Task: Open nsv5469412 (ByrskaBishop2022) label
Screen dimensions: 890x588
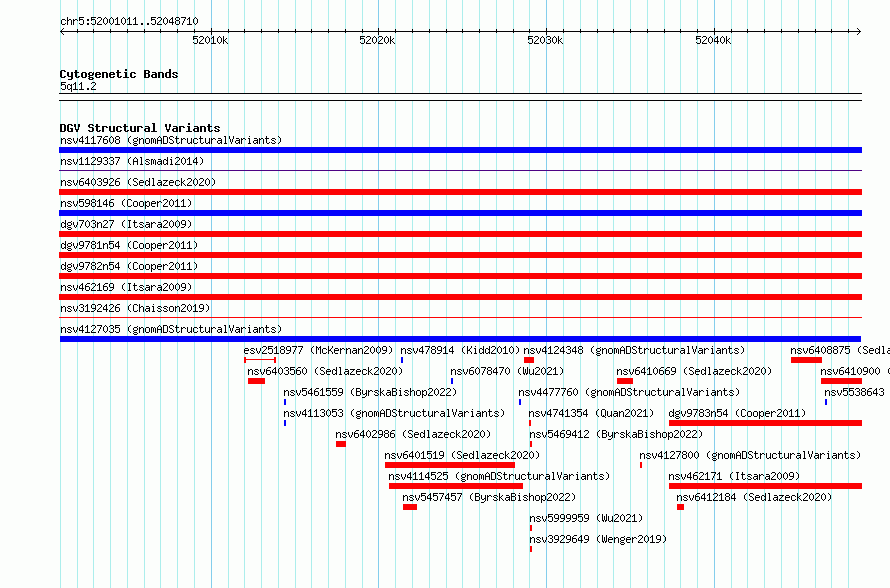Action: click(x=615, y=434)
